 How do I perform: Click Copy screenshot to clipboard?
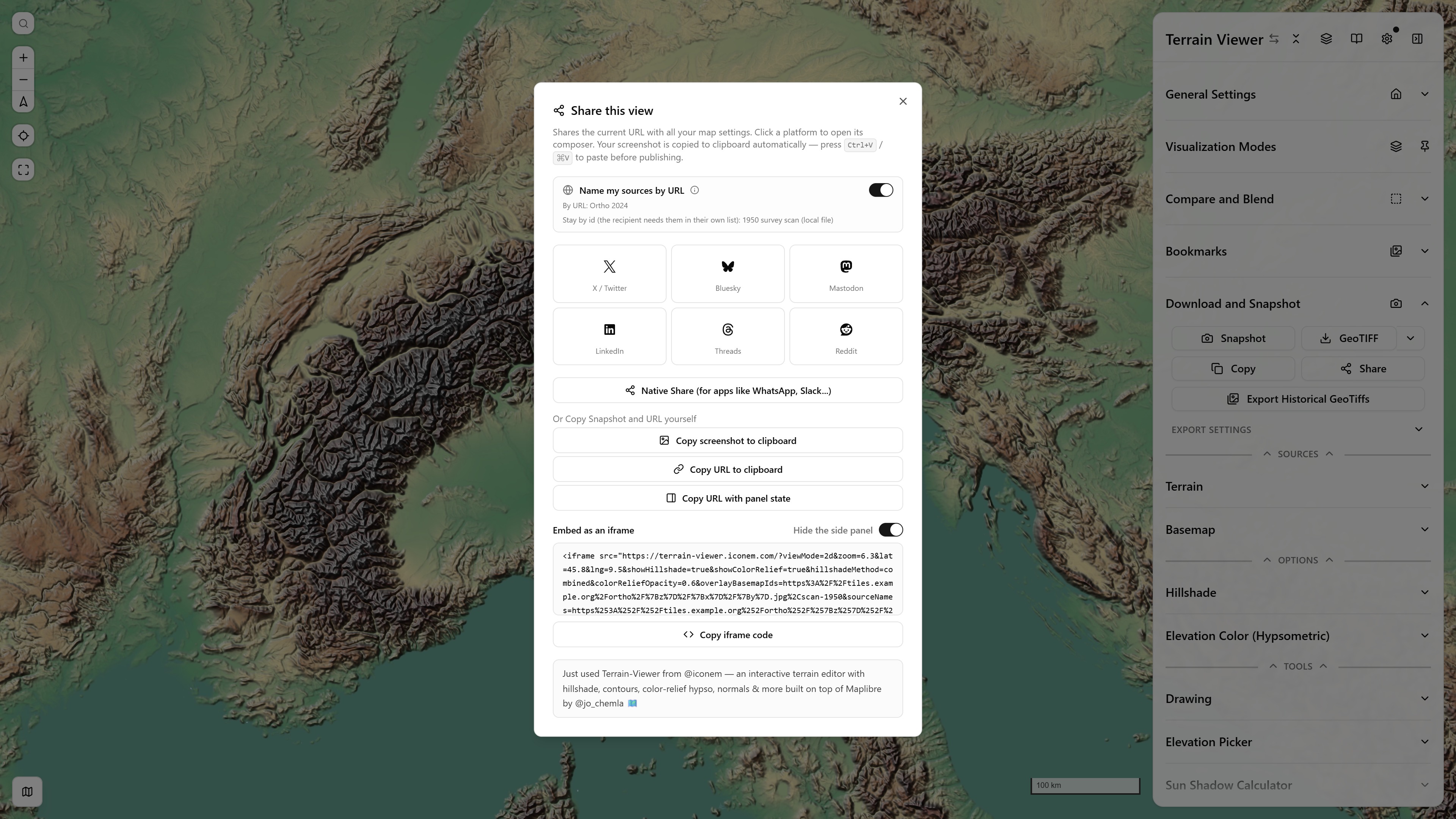728,441
